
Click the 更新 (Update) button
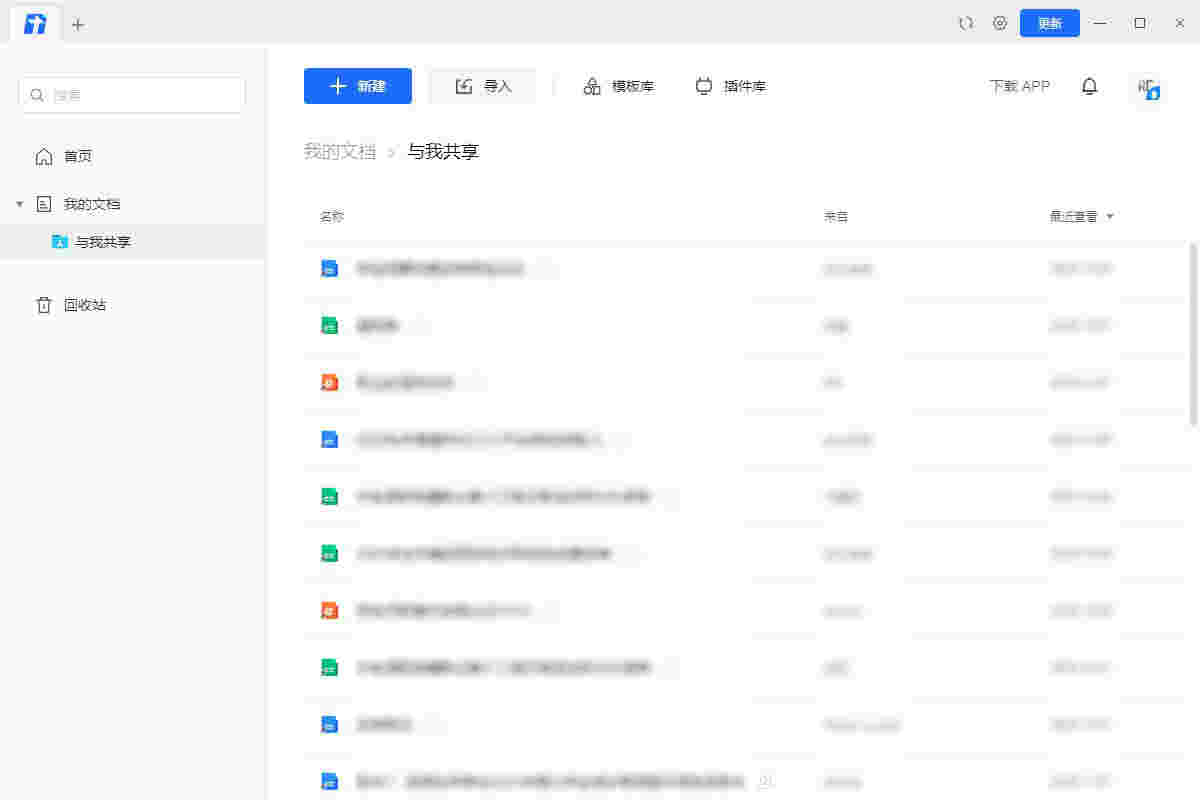1049,22
